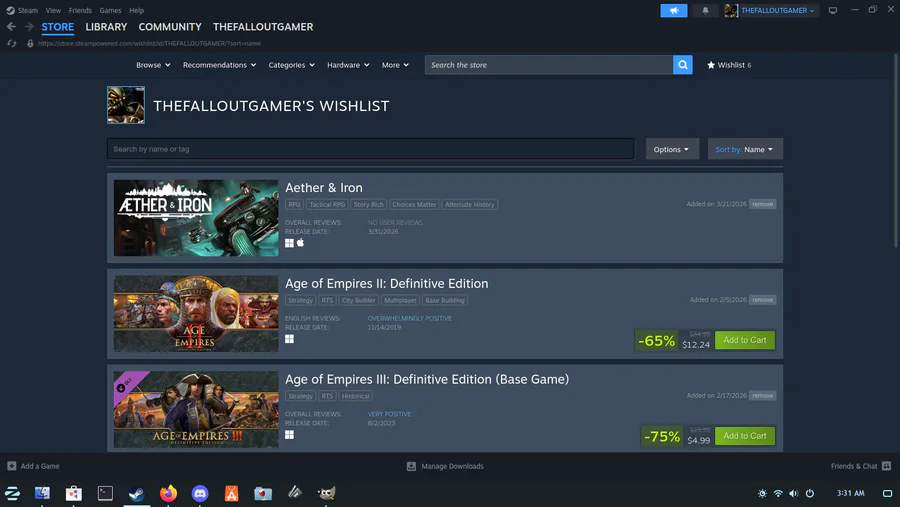Viewport: 900px width, 507px height.
Task: Click the Tactical RPG tag on Aether & Iron
Action: point(327,204)
